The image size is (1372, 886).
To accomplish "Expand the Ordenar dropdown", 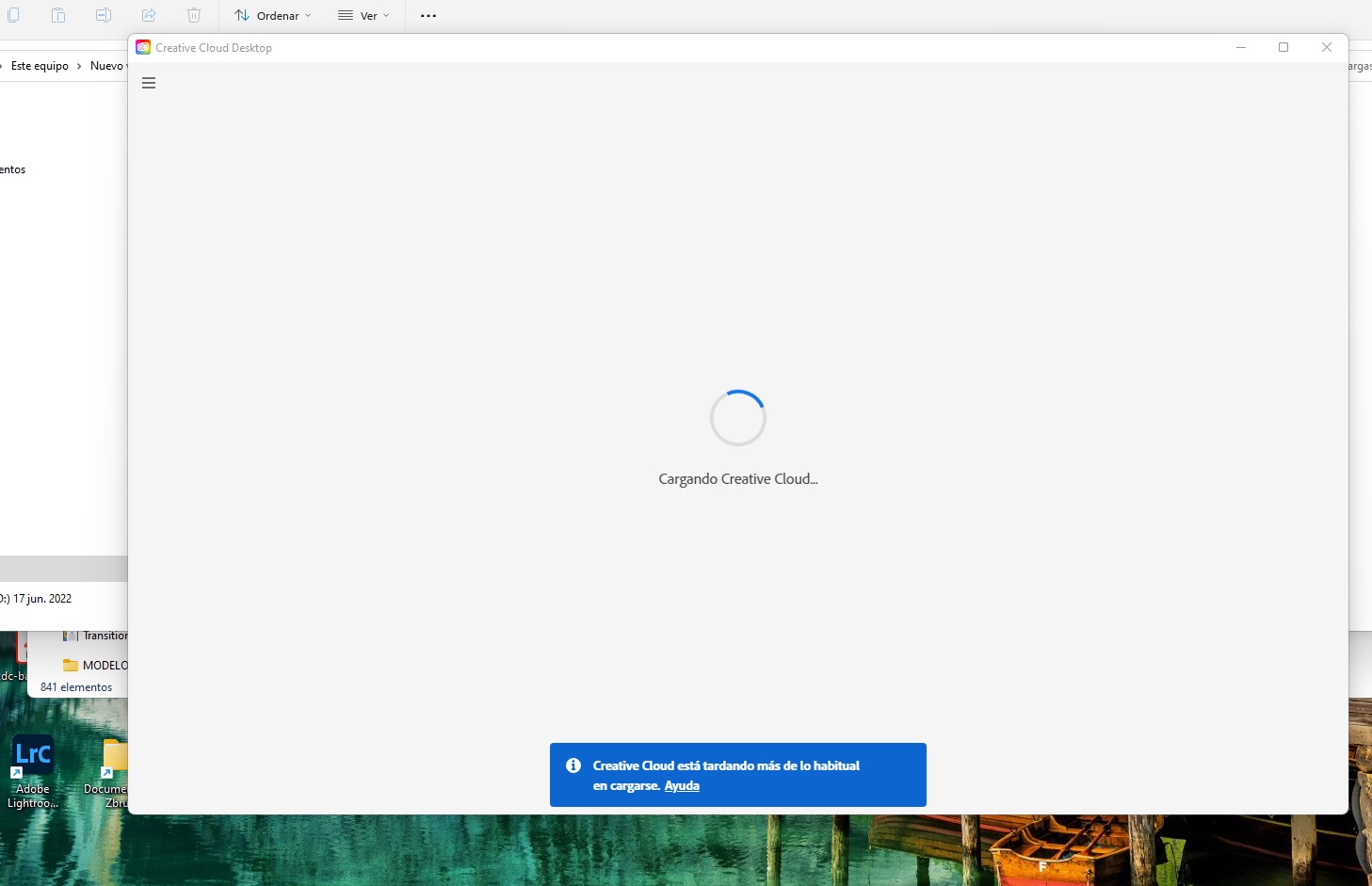I will tap(272, 15).
